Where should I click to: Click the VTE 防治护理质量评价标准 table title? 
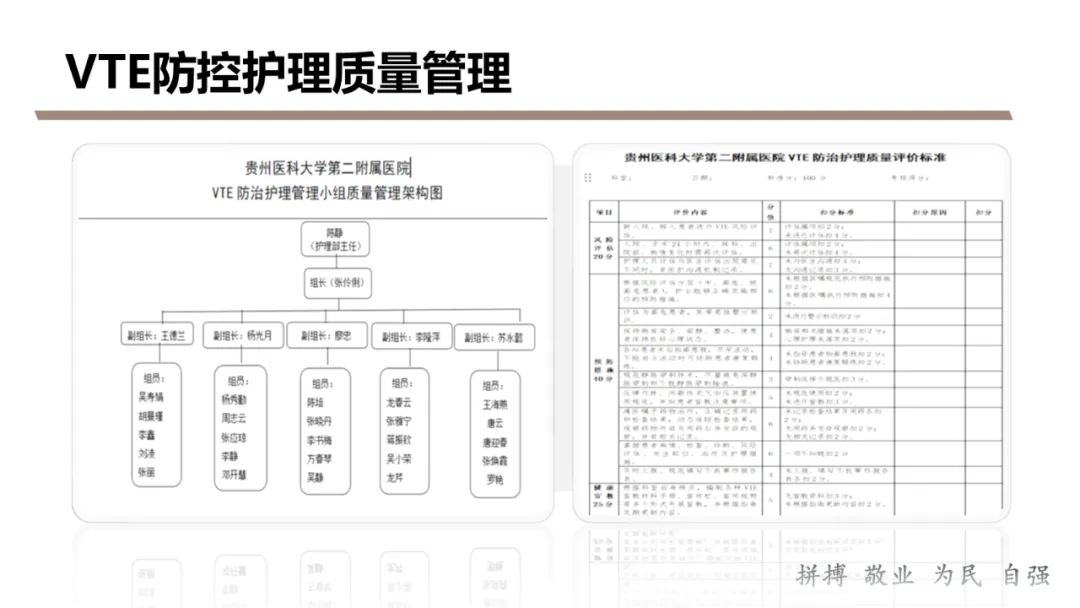785,158
